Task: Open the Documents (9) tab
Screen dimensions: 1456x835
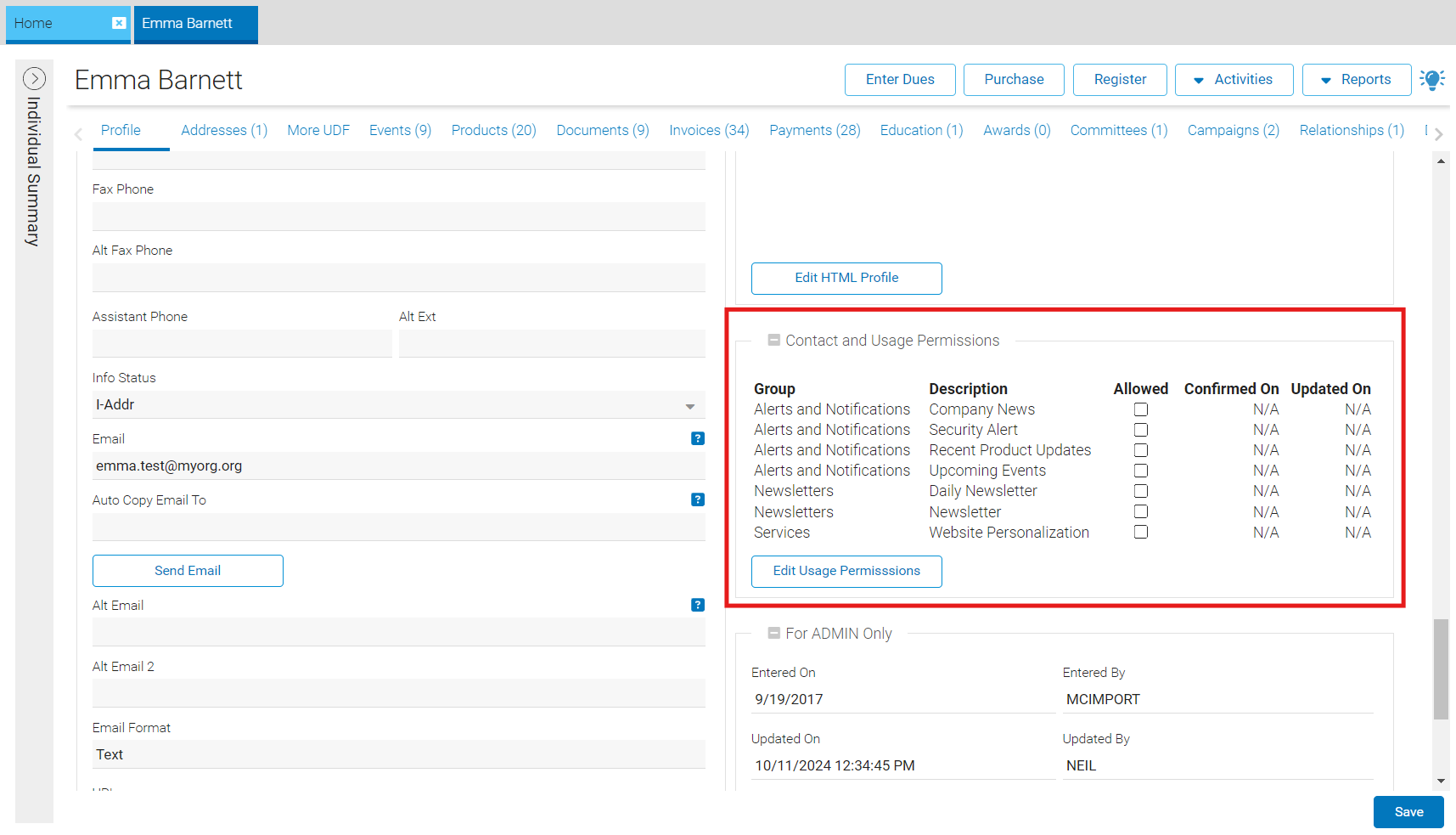Action: pos(603,130)
